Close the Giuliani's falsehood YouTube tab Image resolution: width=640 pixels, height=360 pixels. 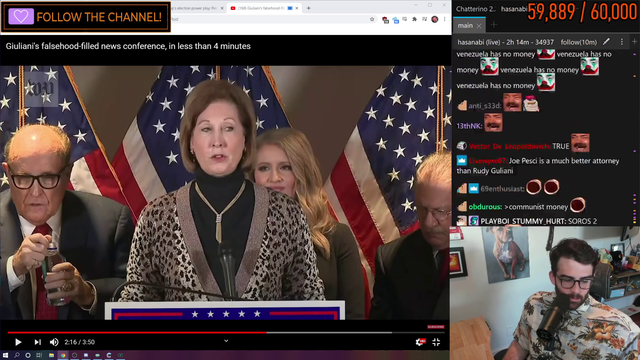(297, 8)
